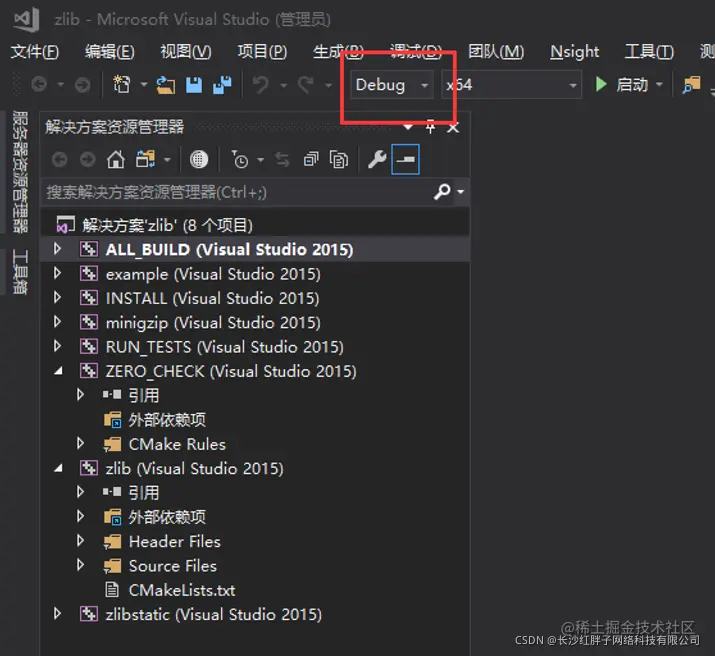Click the Solution Explorer search input field
The height and width of the screenshot is (656, 715).
pyautogui.click(x=237, y=192)
